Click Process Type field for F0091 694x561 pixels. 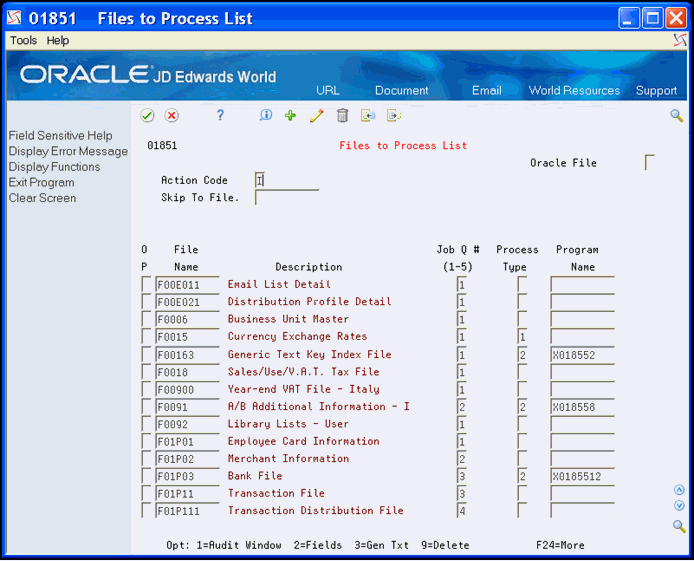(x=522, y=407)
